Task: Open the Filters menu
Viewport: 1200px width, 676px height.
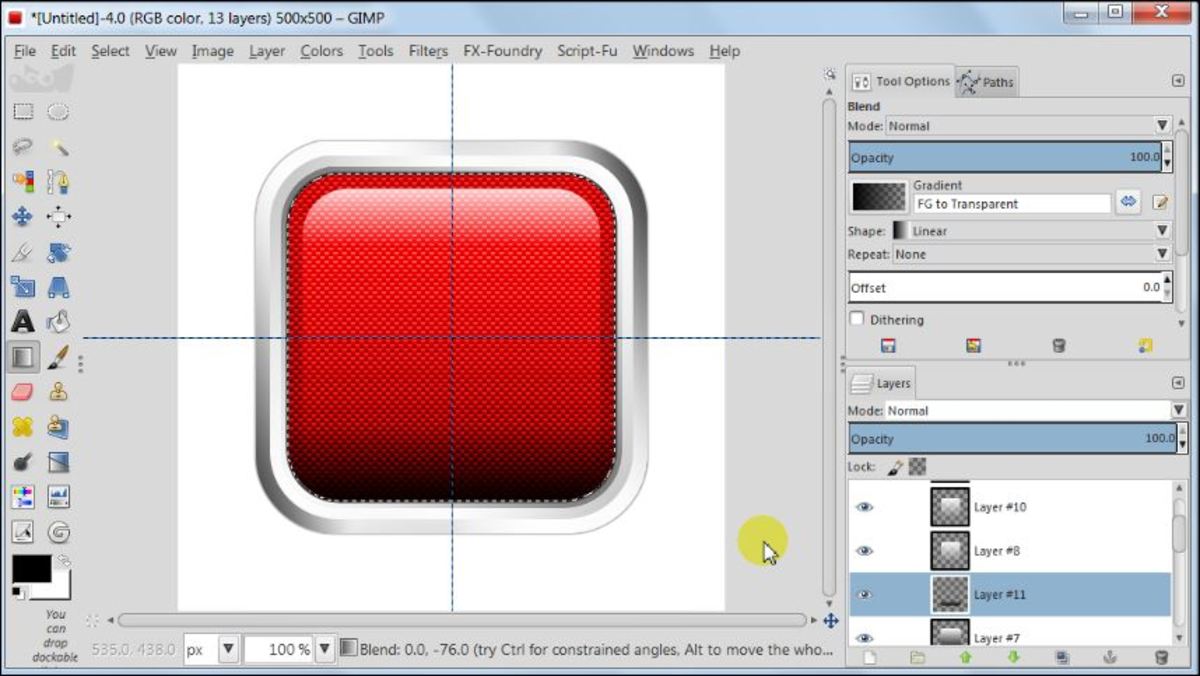Action: pos(428,50)
